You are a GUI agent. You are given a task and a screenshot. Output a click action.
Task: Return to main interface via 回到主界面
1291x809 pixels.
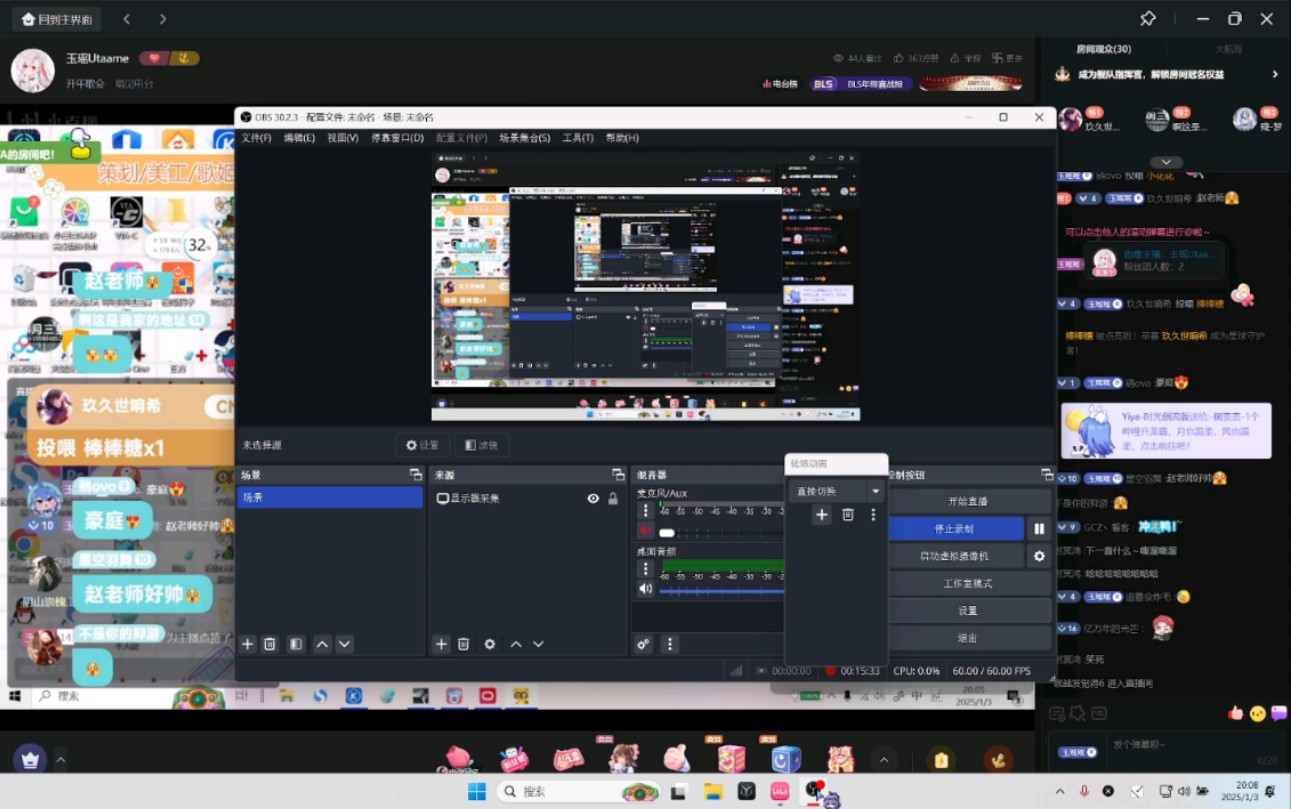[x=58, y=19]
